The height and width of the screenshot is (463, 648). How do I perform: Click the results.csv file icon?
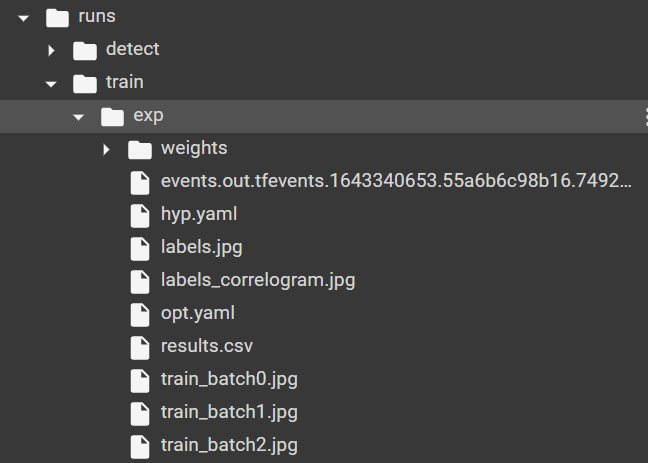click(141, 347)
